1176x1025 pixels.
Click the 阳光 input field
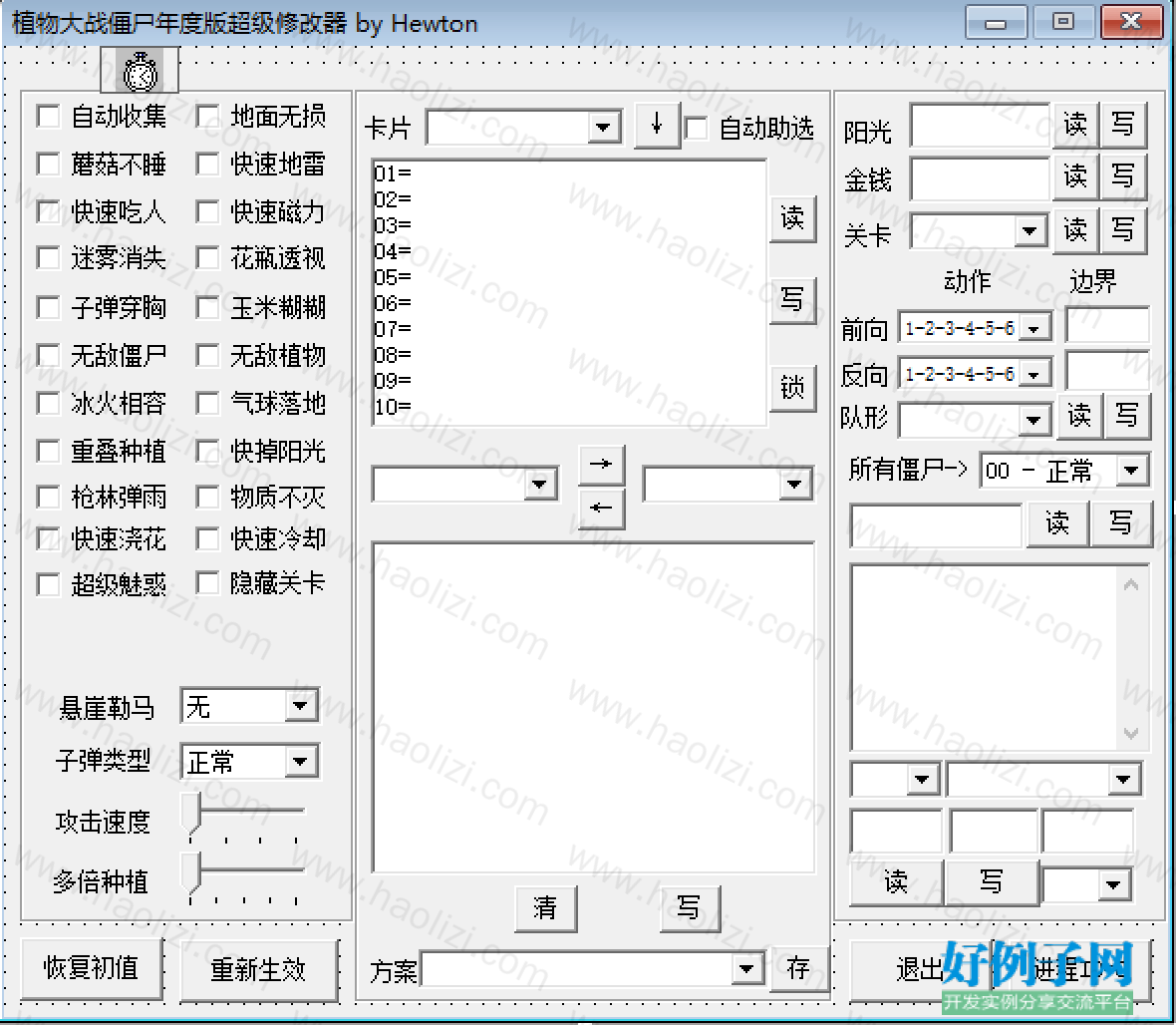981,126
